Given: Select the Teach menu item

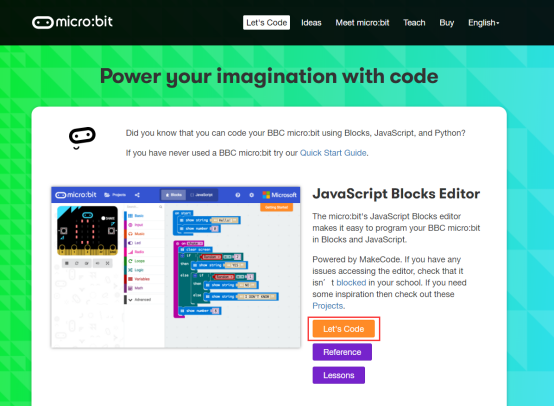Looking at the screenshot, I should click(x=414, y=23).
